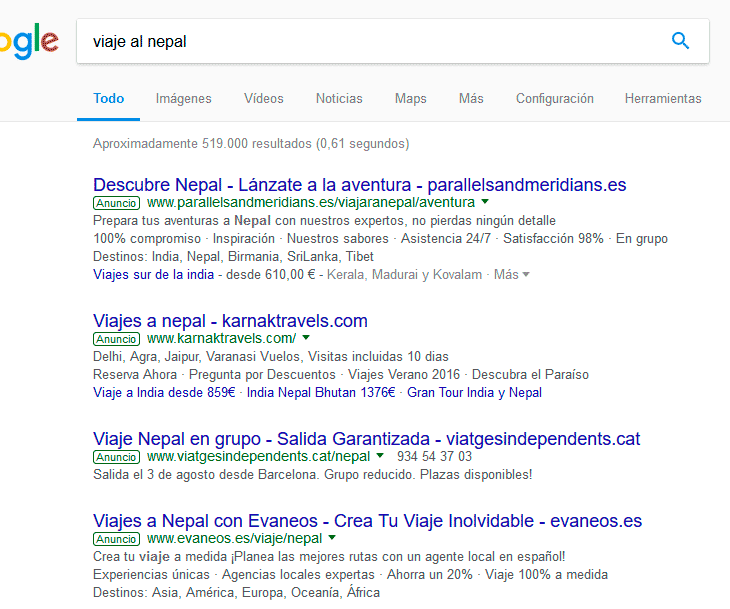Viewport: 730px width, 609px height.
Task: Click the 'Viajes sur de la india' sitelink
Action: (x=154, y=274)
